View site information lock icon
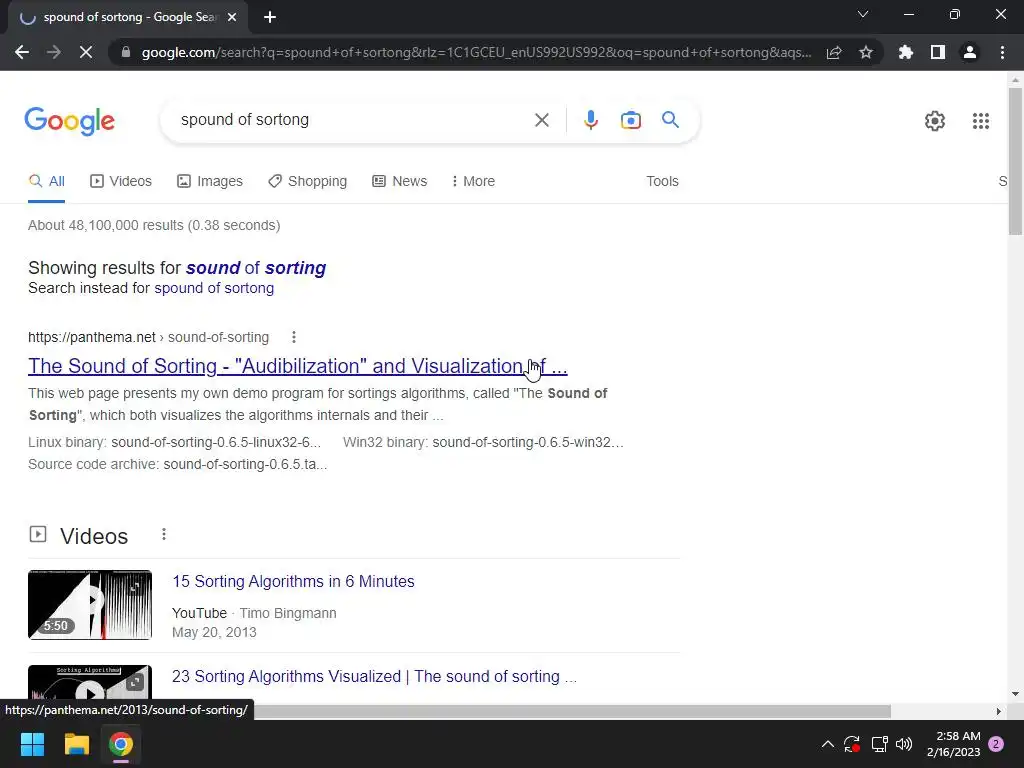 point(126,52)
